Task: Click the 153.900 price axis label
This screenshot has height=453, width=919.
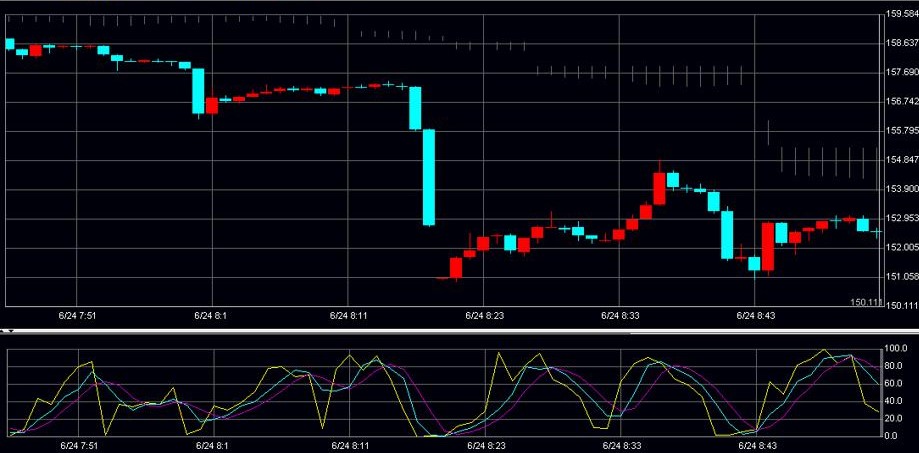Action: [x=902, y=189]
